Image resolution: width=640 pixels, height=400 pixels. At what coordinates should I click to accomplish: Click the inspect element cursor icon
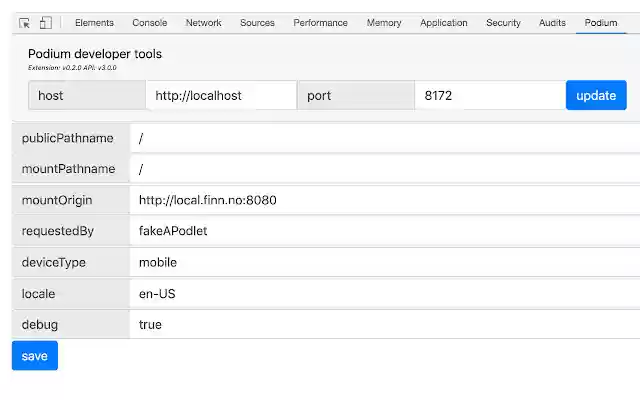(x=25, y=23)
